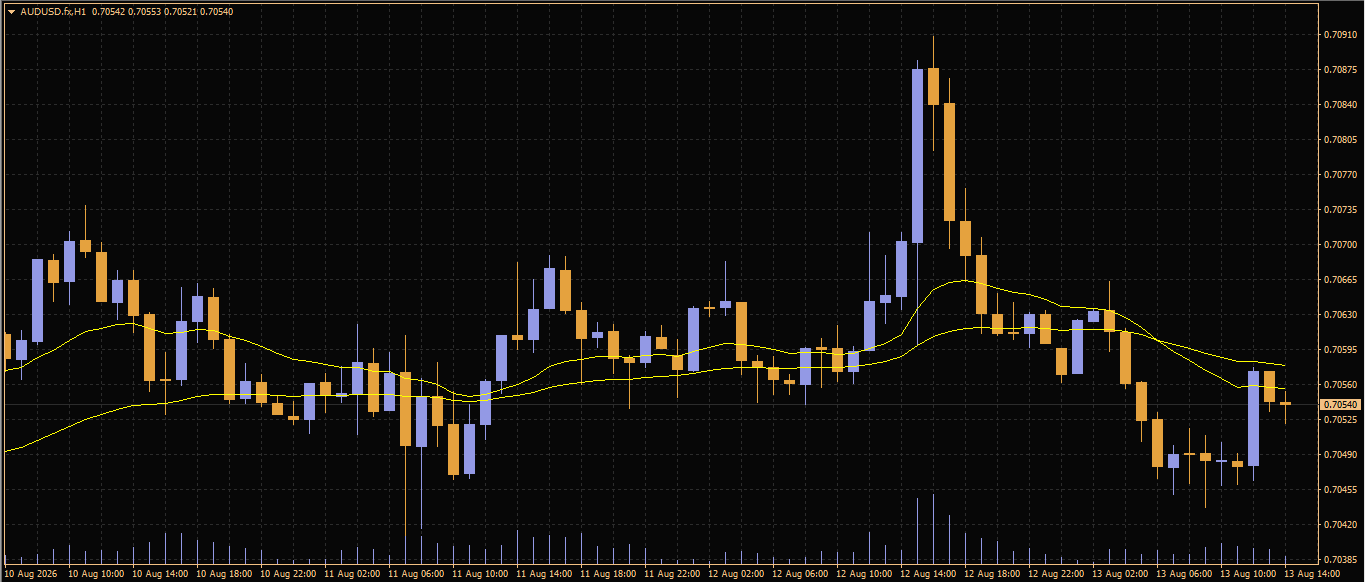Viewport: 1366px width, 582px height.
Task: Click the open value 0.70542 in header
Action: 109,11
